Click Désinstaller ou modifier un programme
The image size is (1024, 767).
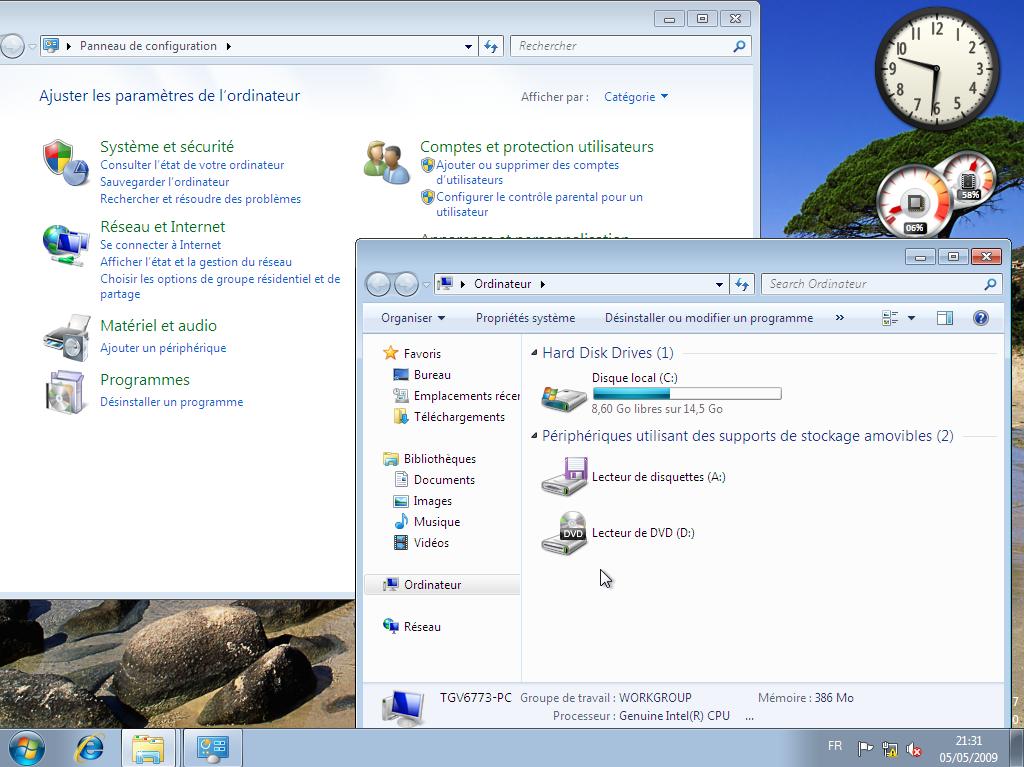click(x=709, y=318)
